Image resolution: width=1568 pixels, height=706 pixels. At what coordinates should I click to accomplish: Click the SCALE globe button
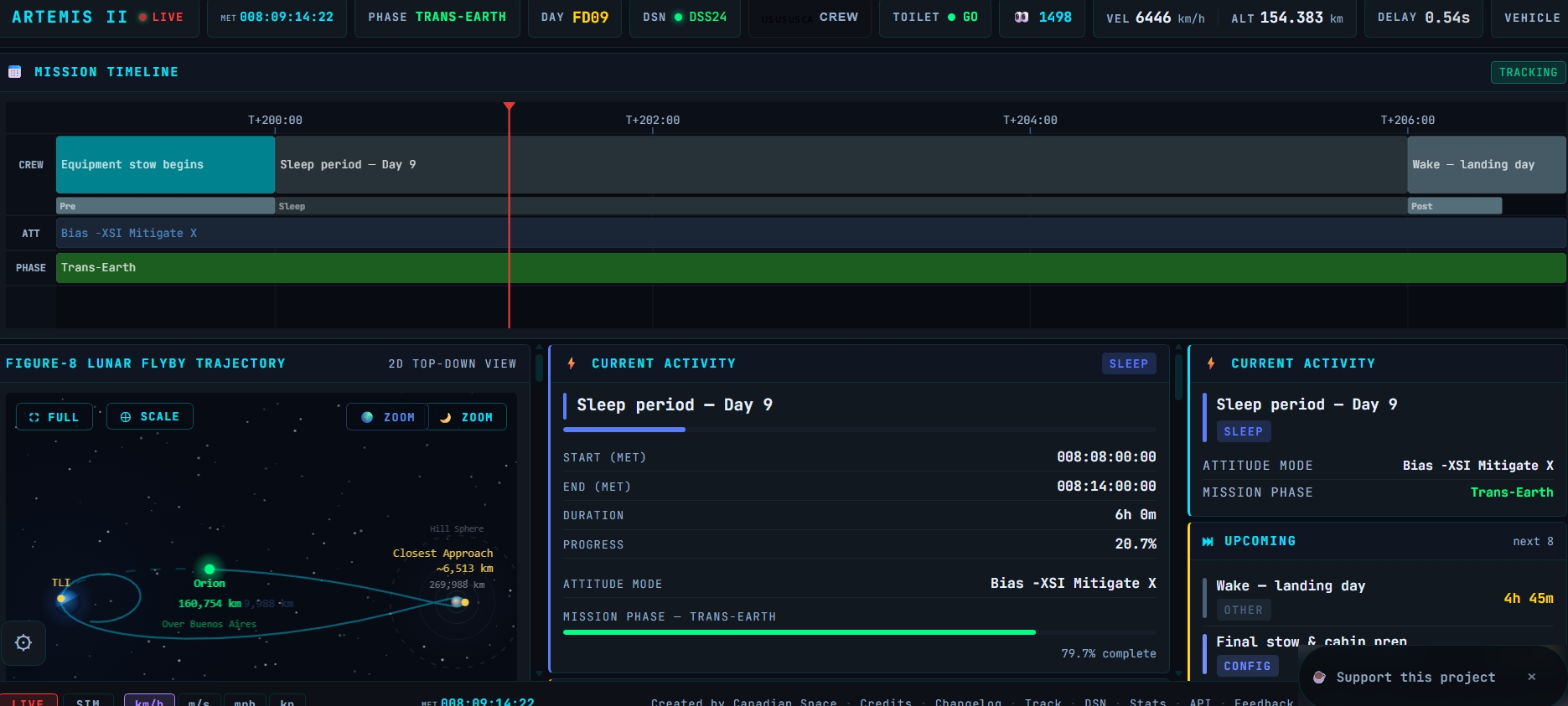pyautogui.click(x=150, y=417)
